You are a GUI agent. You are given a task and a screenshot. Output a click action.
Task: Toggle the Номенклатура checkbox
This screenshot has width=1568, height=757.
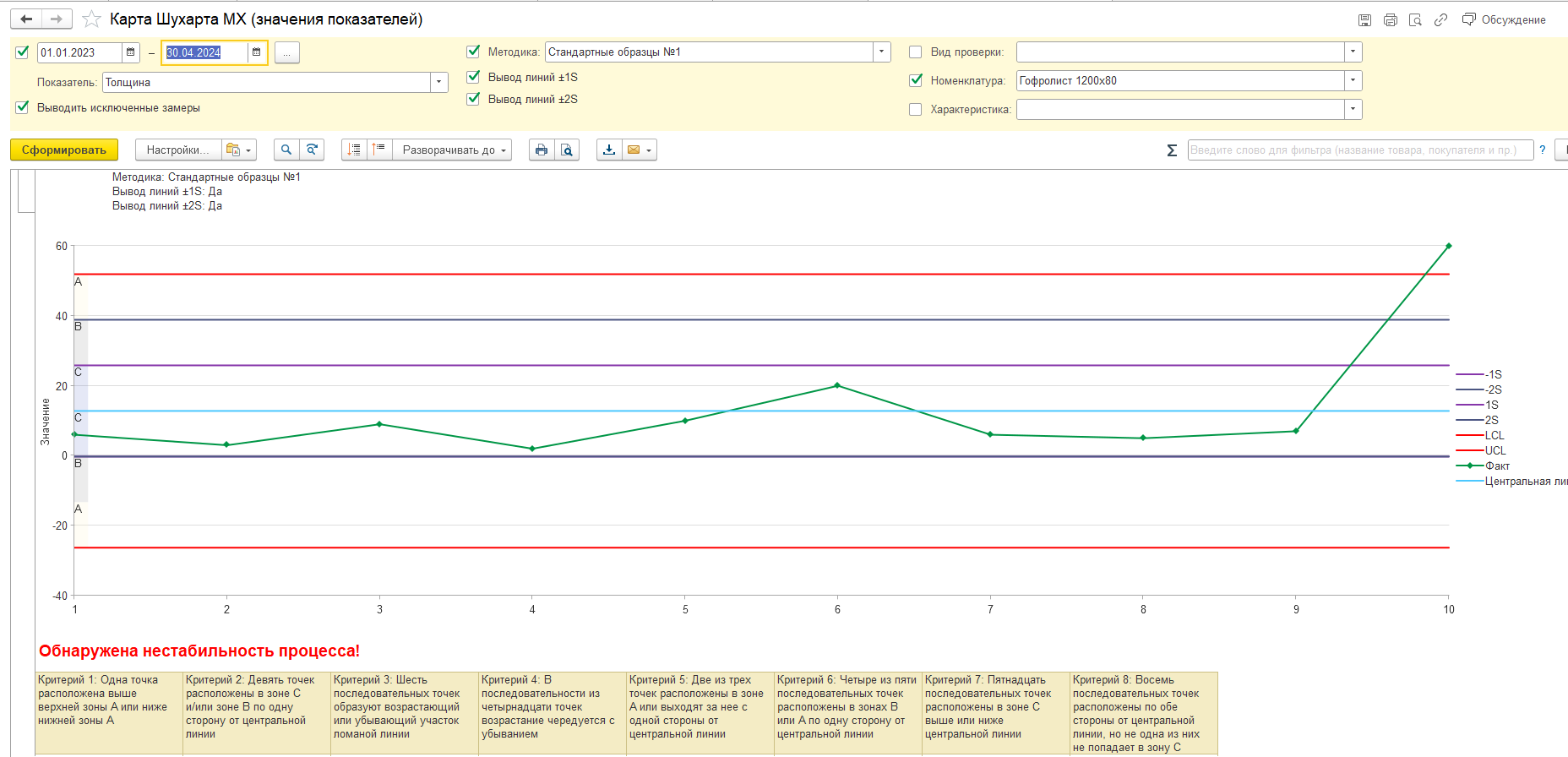point(915,80)
